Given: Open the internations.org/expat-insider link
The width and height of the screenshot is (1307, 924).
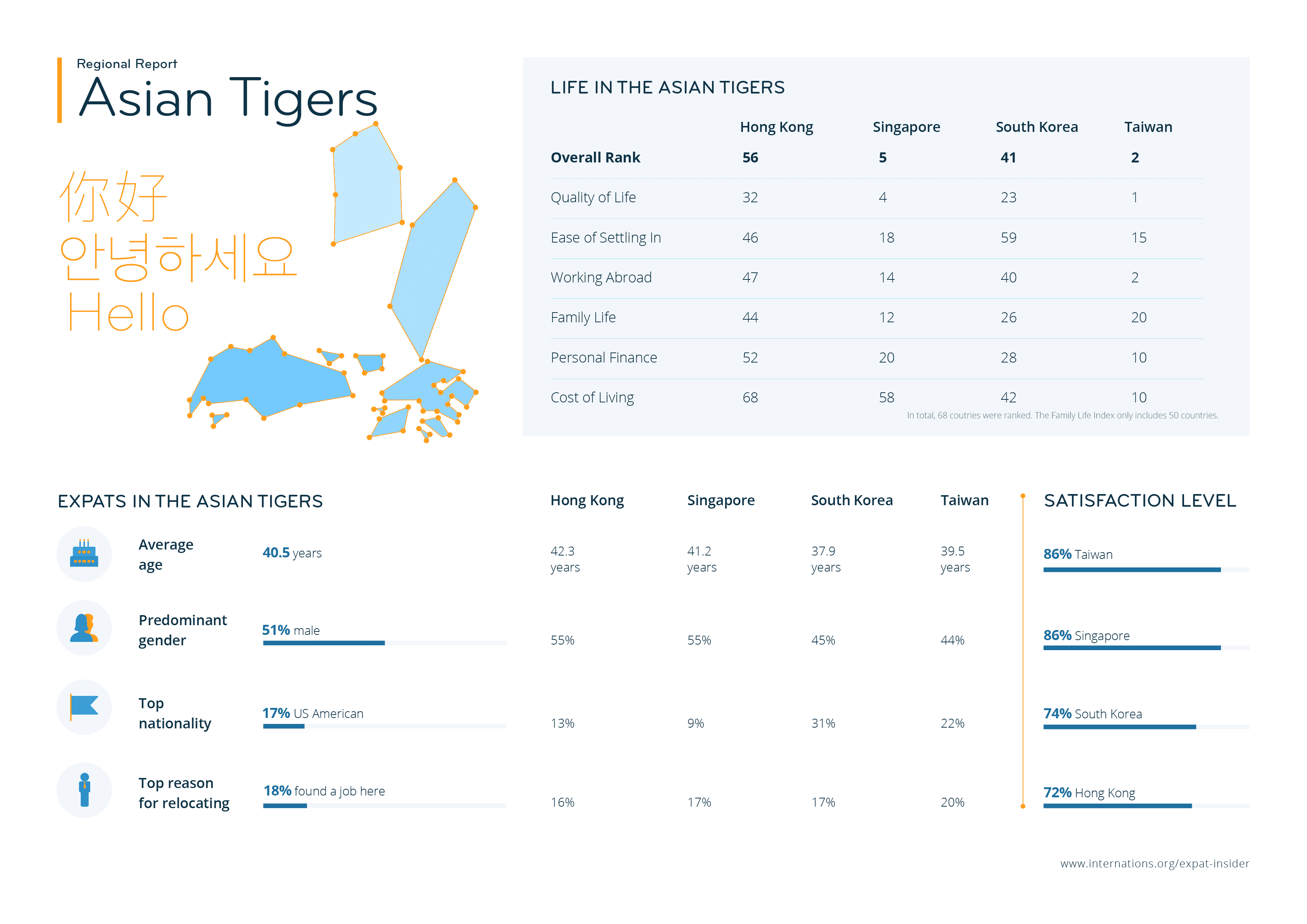Looking at the screenshot, I should [x=1154, y=864].
